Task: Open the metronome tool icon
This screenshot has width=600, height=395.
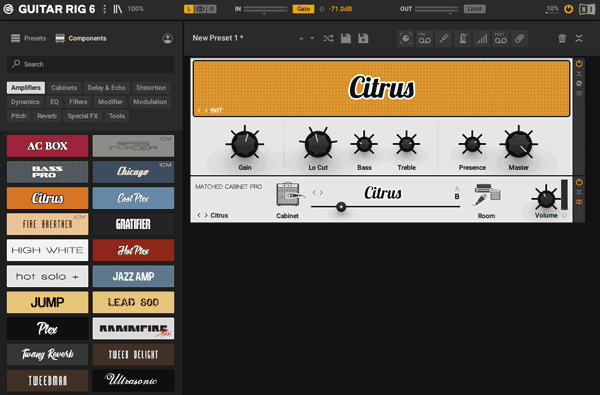Action: coord(462,38)
